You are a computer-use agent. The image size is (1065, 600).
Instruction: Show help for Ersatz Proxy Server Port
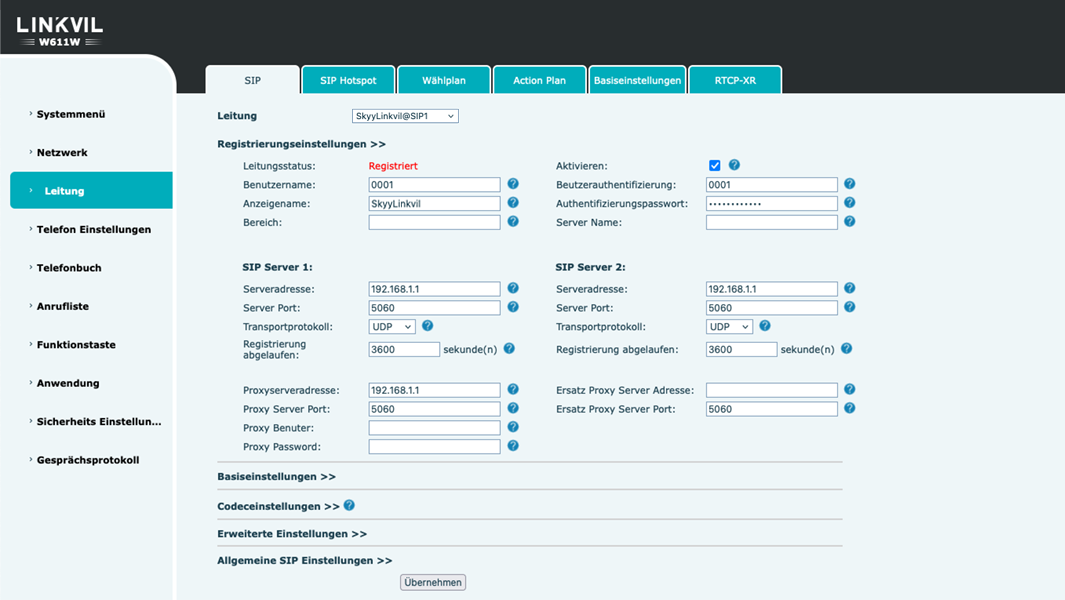[x=849, y=408]
